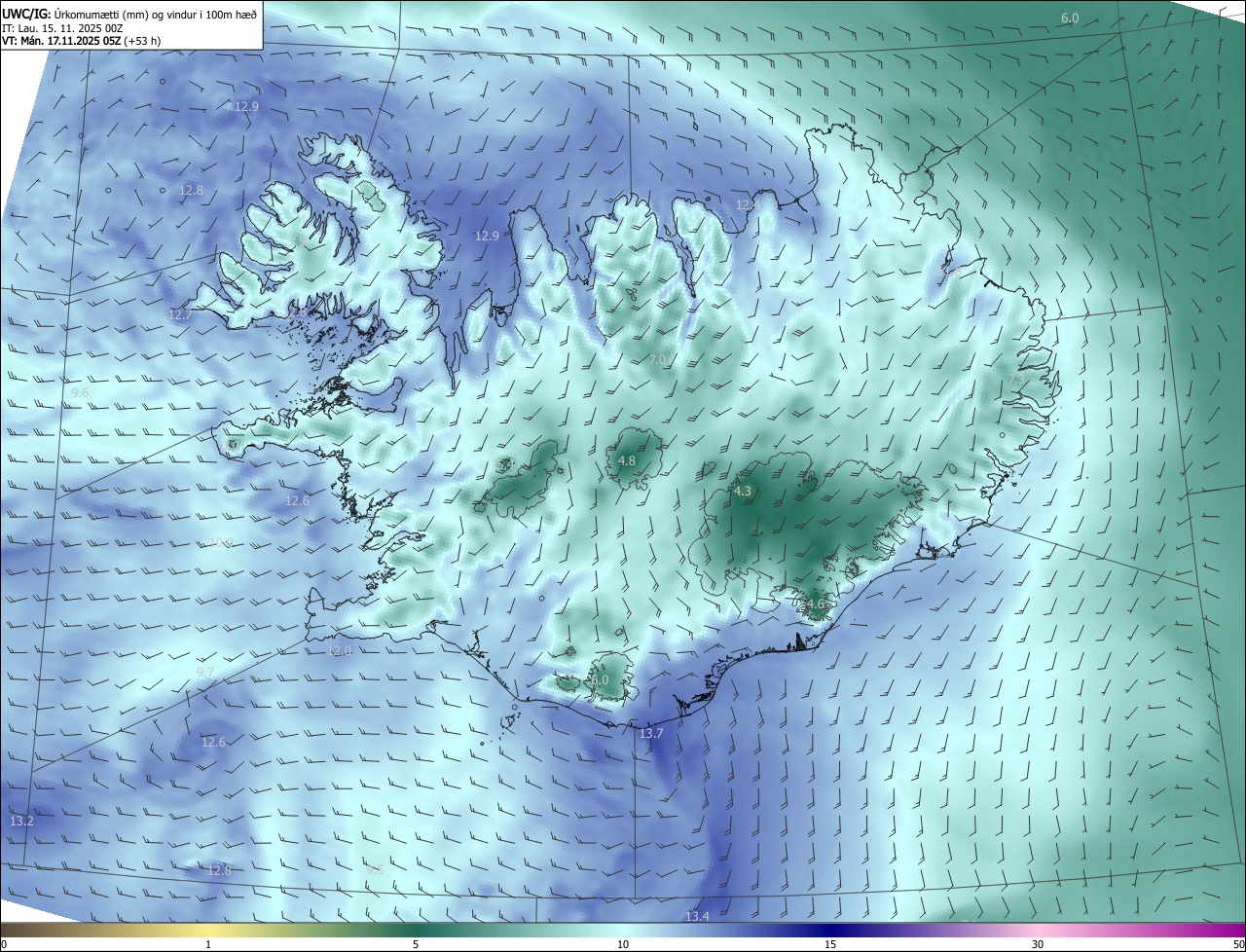The width and height of the screenshot is (1246, 952).
Task: Click the 10 tick on the colour scale
Action: [x=623, y=944]
